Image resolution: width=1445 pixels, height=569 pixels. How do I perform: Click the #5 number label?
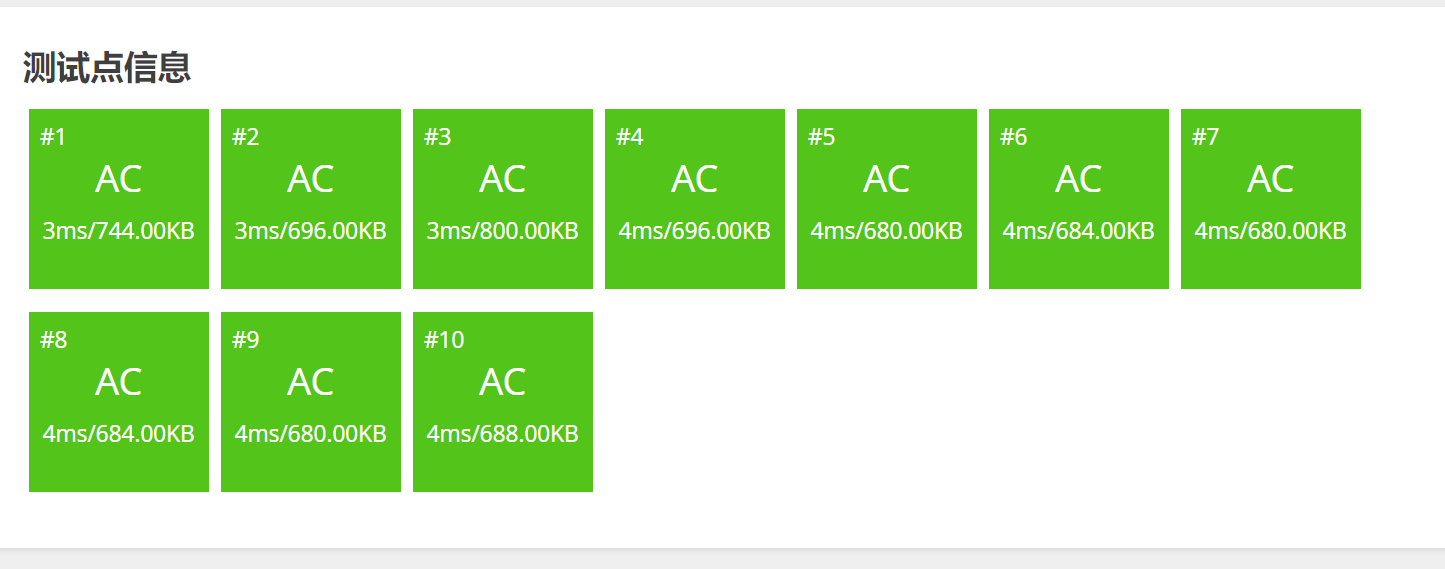[821, 138]
